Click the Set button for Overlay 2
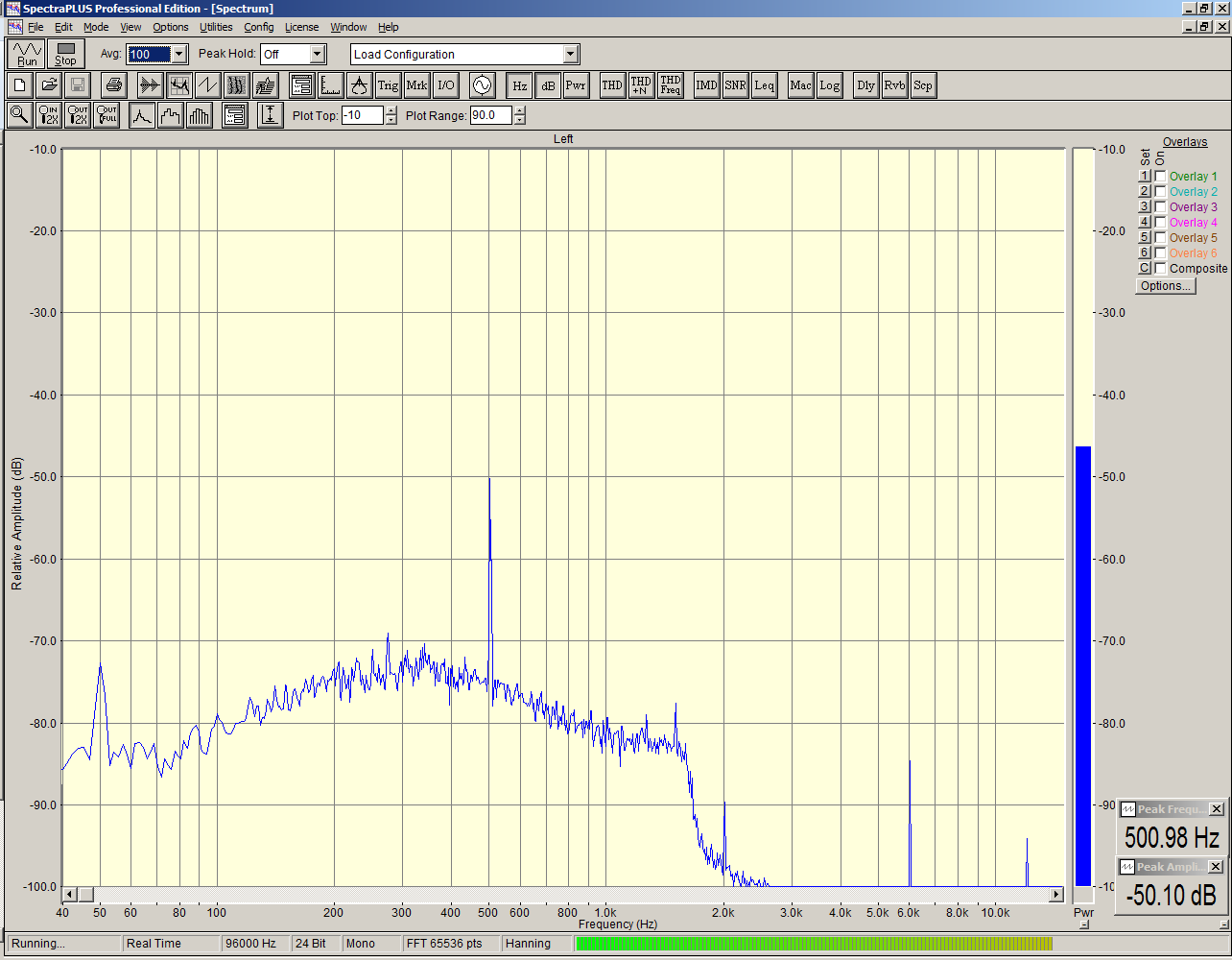The image size is (1232, 960). 1144,192
